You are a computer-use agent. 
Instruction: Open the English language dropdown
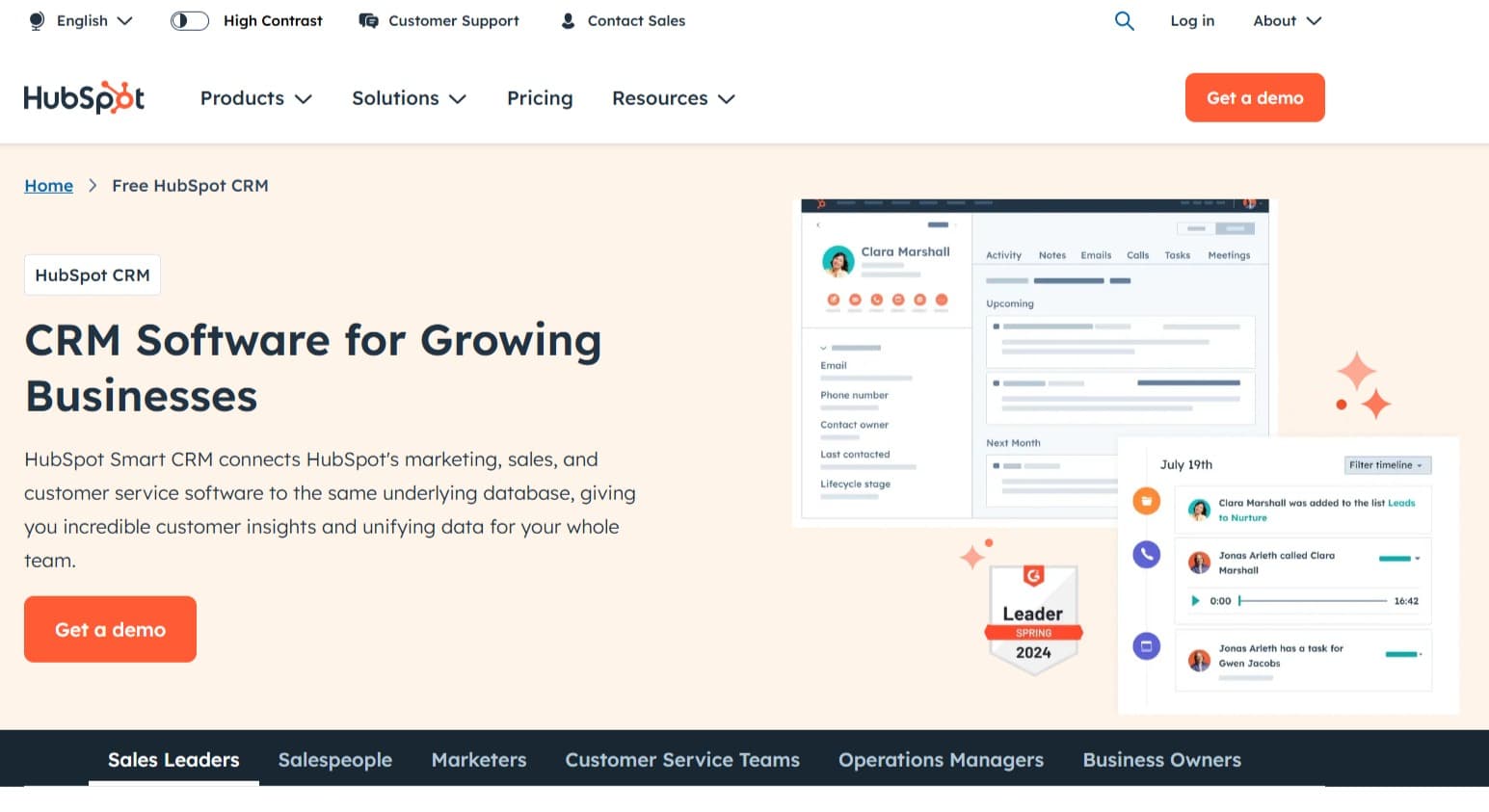click(x=93, y=21)
